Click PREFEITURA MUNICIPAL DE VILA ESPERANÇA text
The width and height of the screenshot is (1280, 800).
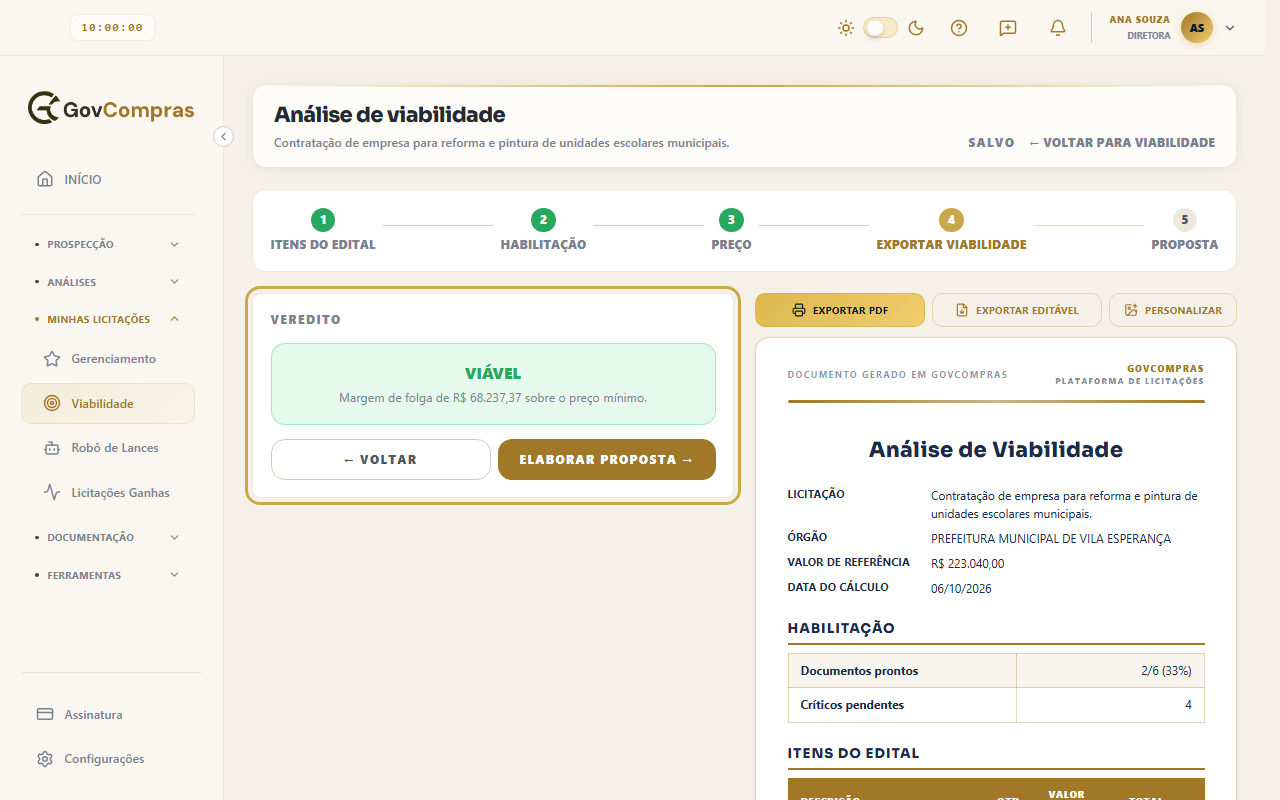point(1051,539)
